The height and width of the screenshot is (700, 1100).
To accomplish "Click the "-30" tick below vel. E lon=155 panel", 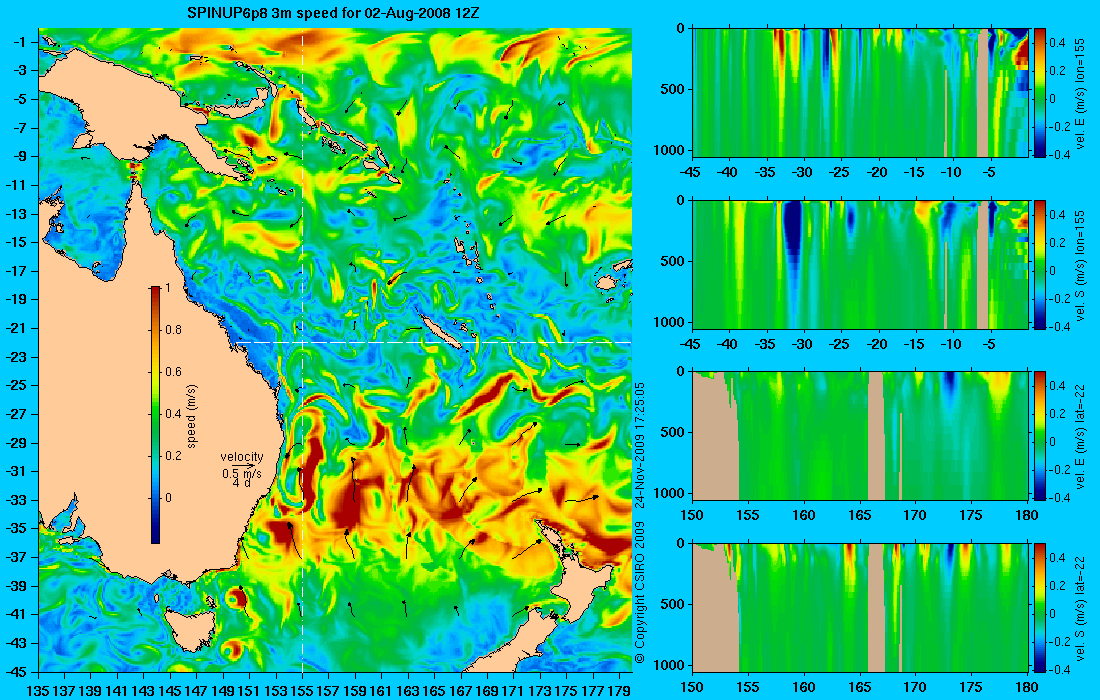I will (803, 172).
